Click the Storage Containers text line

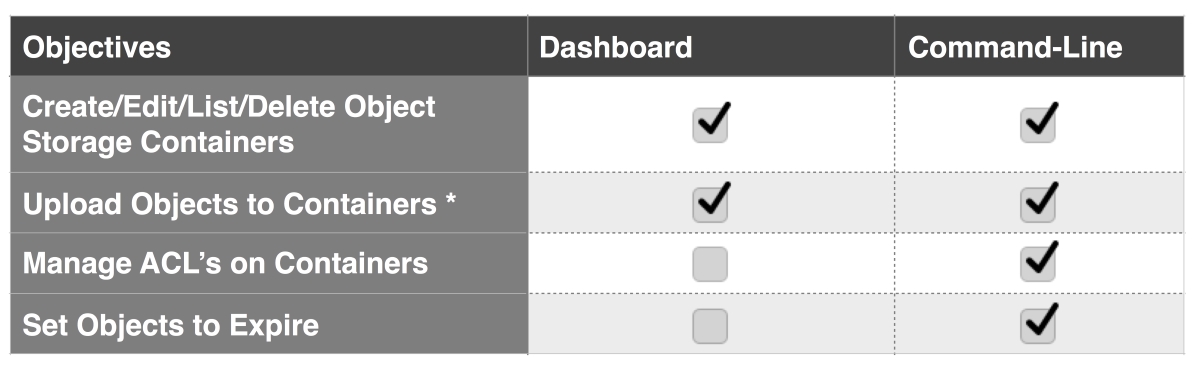pyautogui.click(x=158, y=142)
